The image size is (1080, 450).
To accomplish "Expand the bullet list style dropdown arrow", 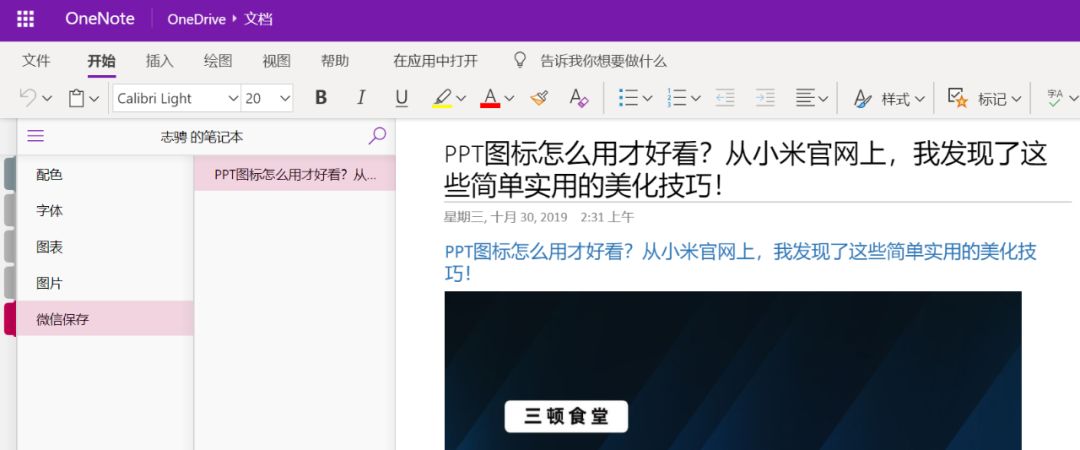I will (647, 99).
